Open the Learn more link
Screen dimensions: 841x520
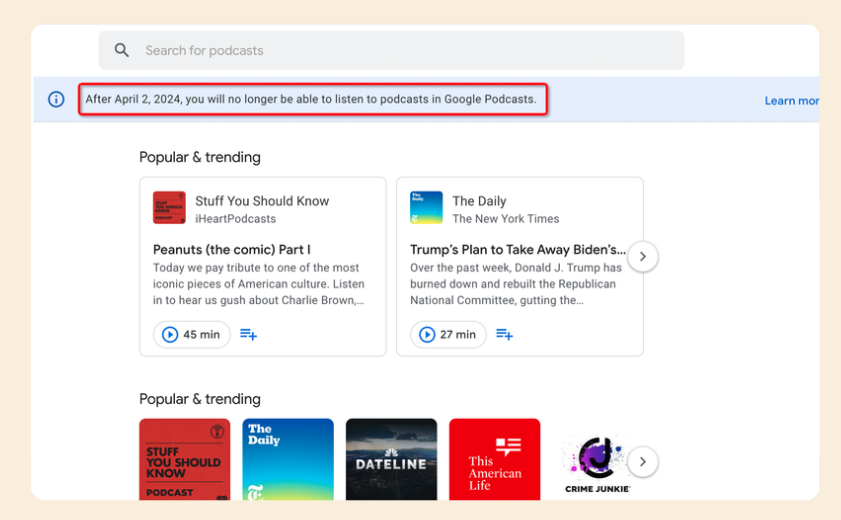pyautogui.click(x=792, y=101)
